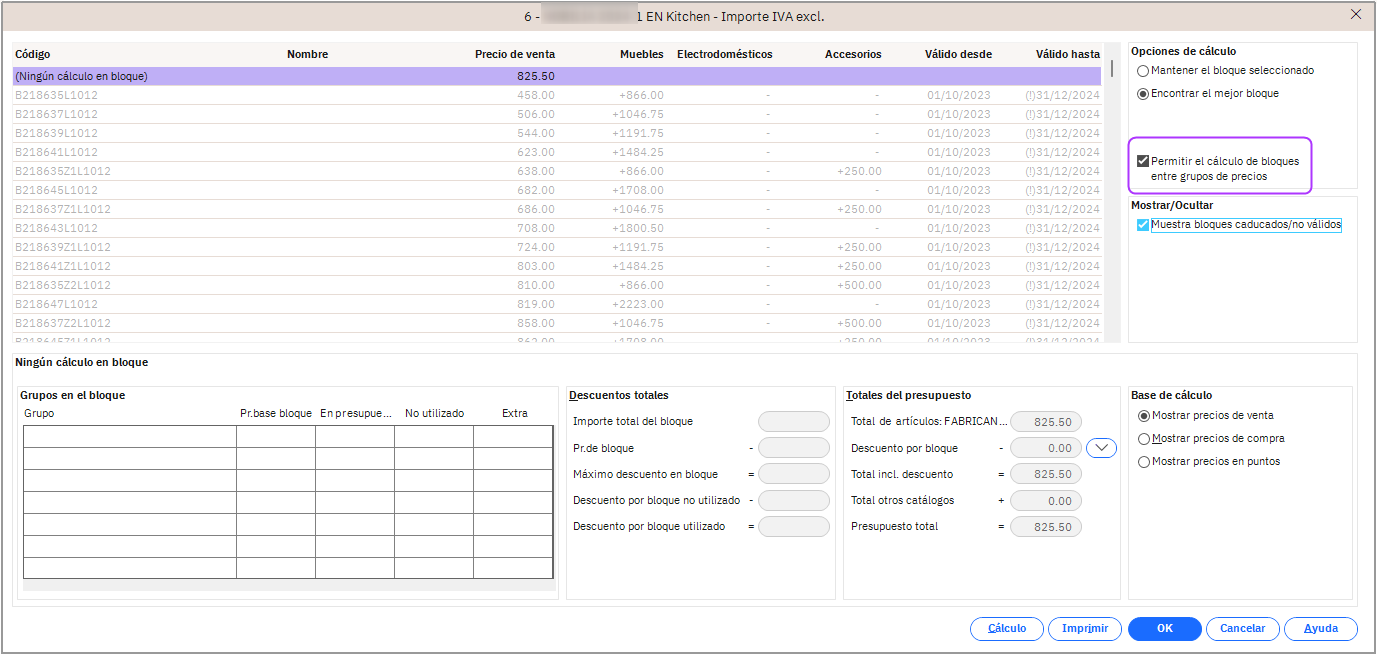Click the Cálculo button
This screenshot has width=1377, height=655.
(1006, 629)
